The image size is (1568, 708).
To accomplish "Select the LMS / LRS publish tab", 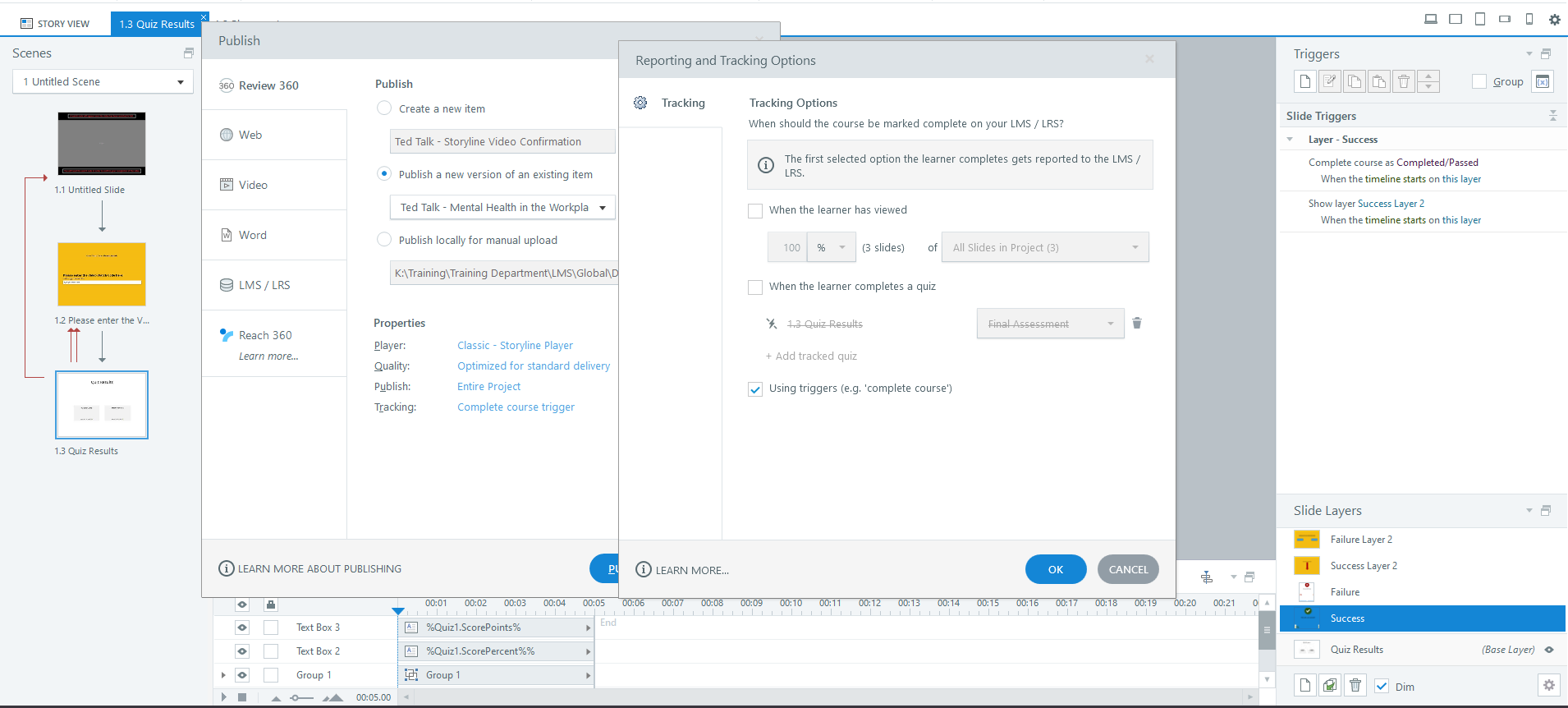I will click(274, 285).
